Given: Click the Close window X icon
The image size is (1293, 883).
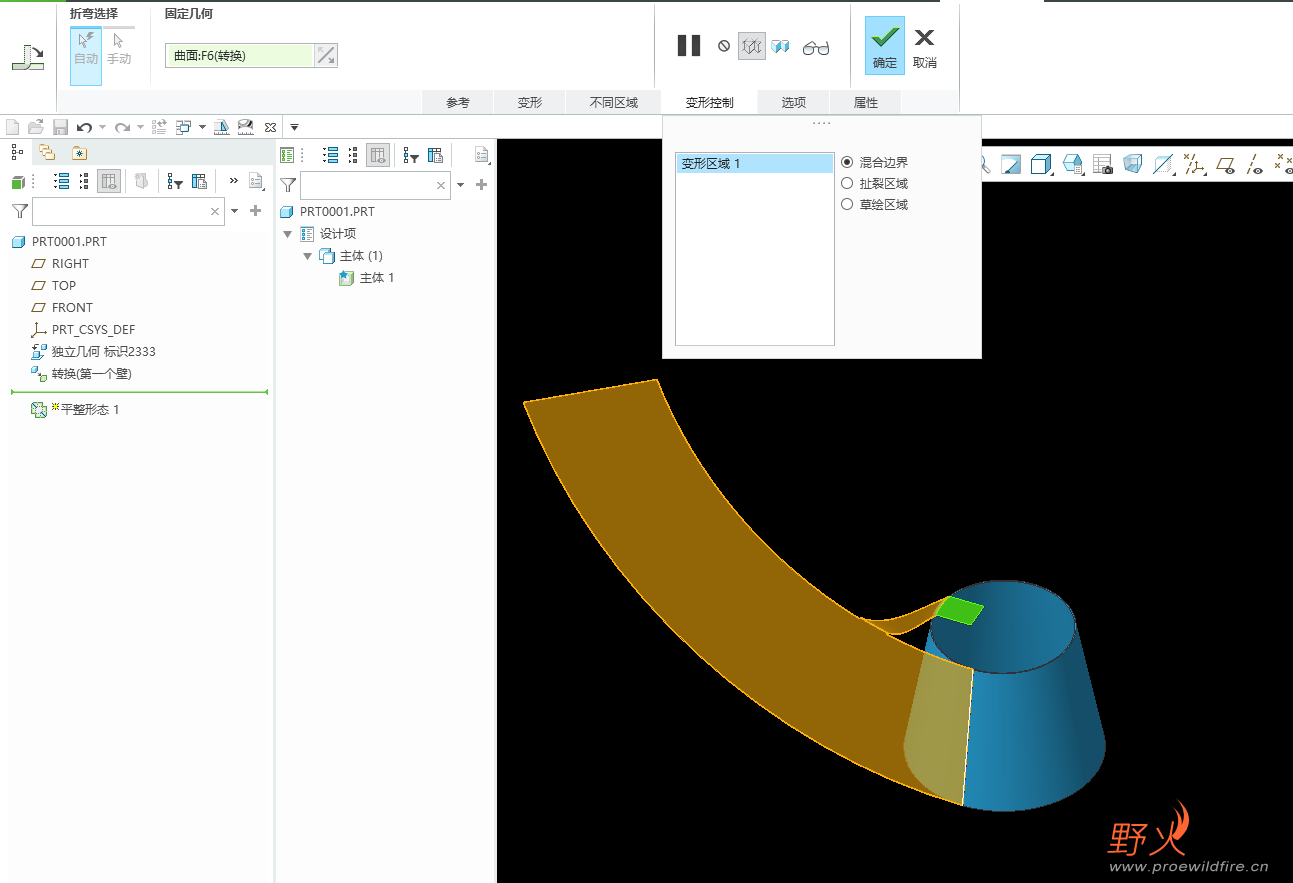Looking at the screenshot, I should coord(270,127).
